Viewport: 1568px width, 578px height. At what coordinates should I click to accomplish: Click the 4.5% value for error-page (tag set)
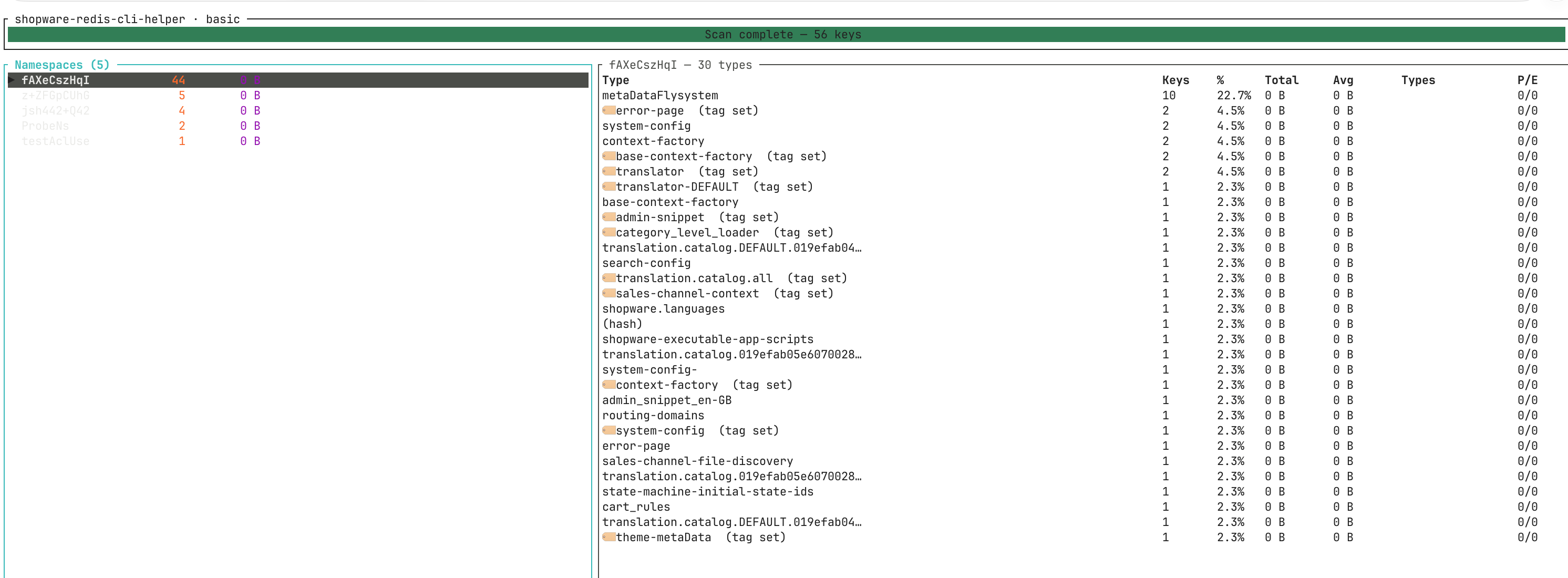(x=1230, y=111)
